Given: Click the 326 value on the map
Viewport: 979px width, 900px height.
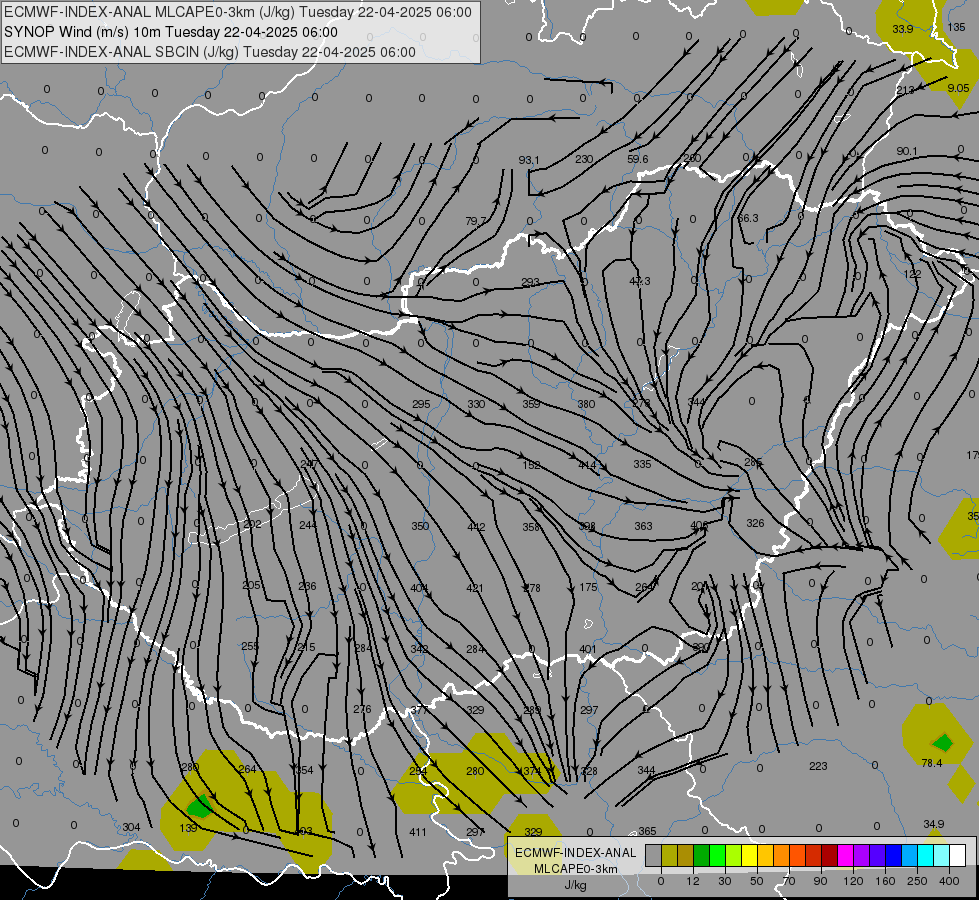Looking at the screenshot, I should click(x=755, y=523).
